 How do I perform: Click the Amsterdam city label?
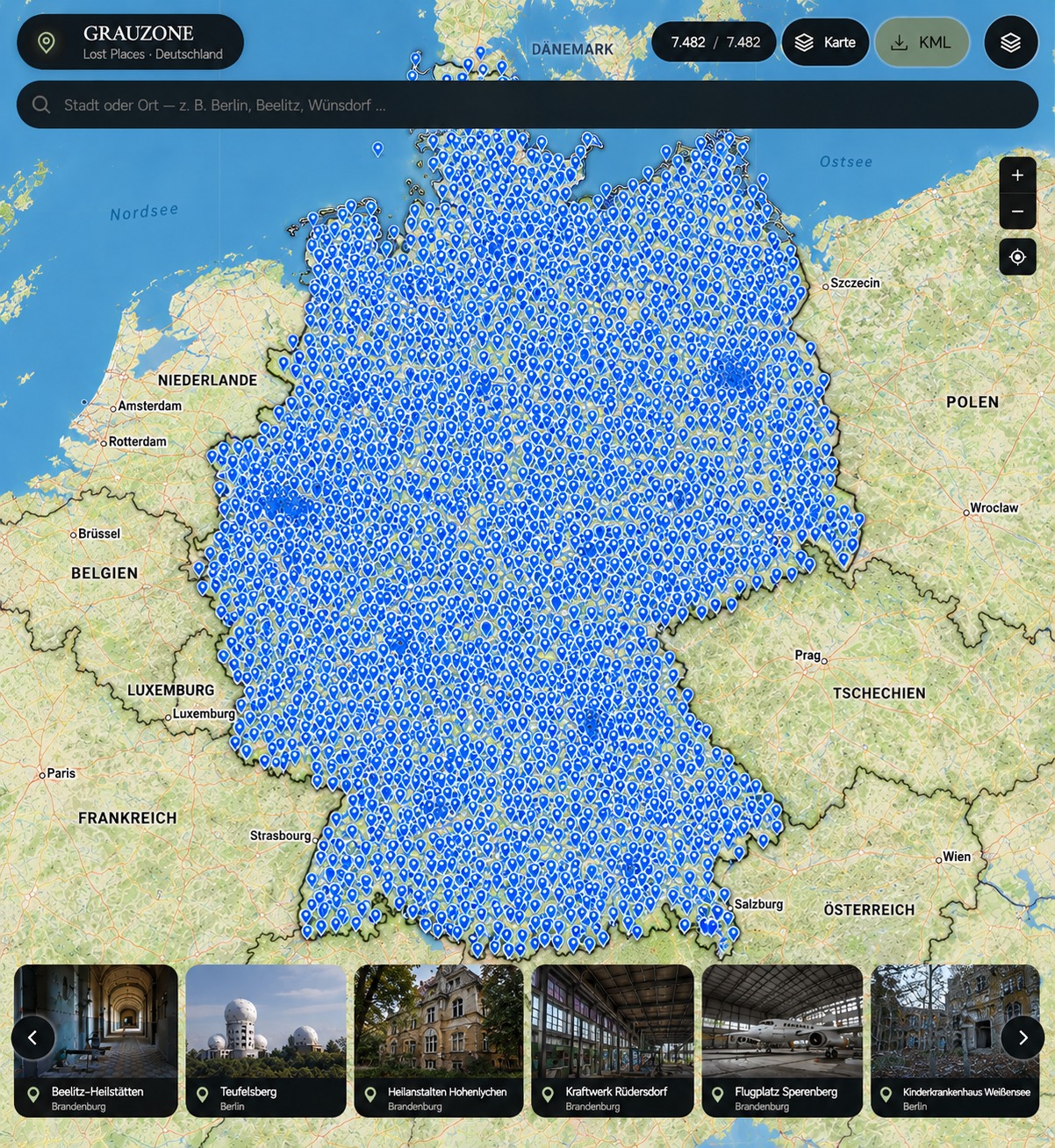tap(149, 406)
